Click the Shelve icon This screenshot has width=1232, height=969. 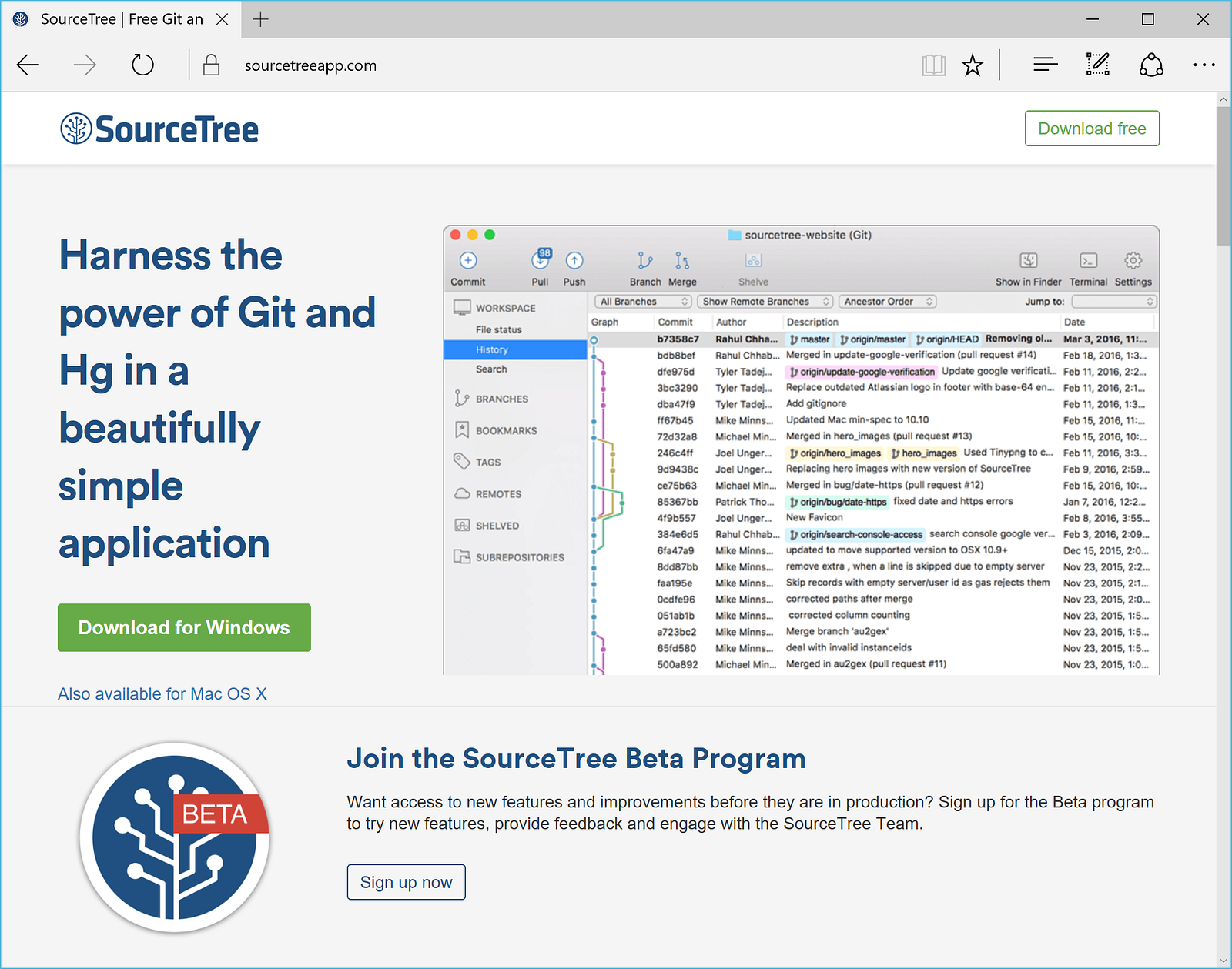(x=754, y=260)
